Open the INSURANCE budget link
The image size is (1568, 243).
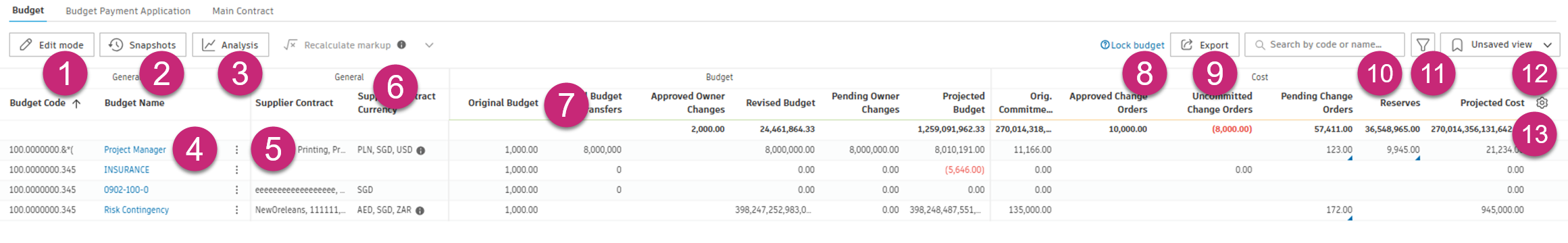coord(126,170)
